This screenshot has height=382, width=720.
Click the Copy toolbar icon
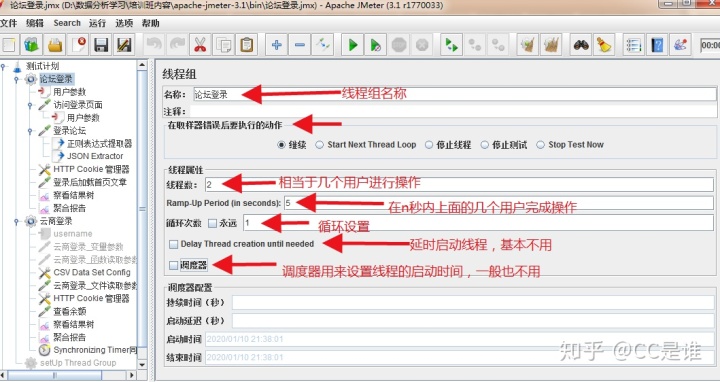tap(224, 45)
